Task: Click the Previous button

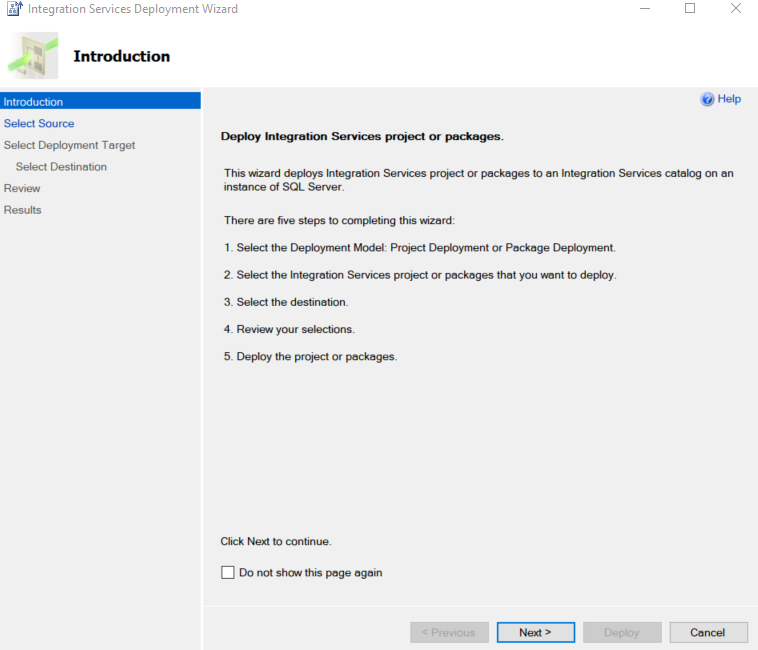Action: point(449,632)
